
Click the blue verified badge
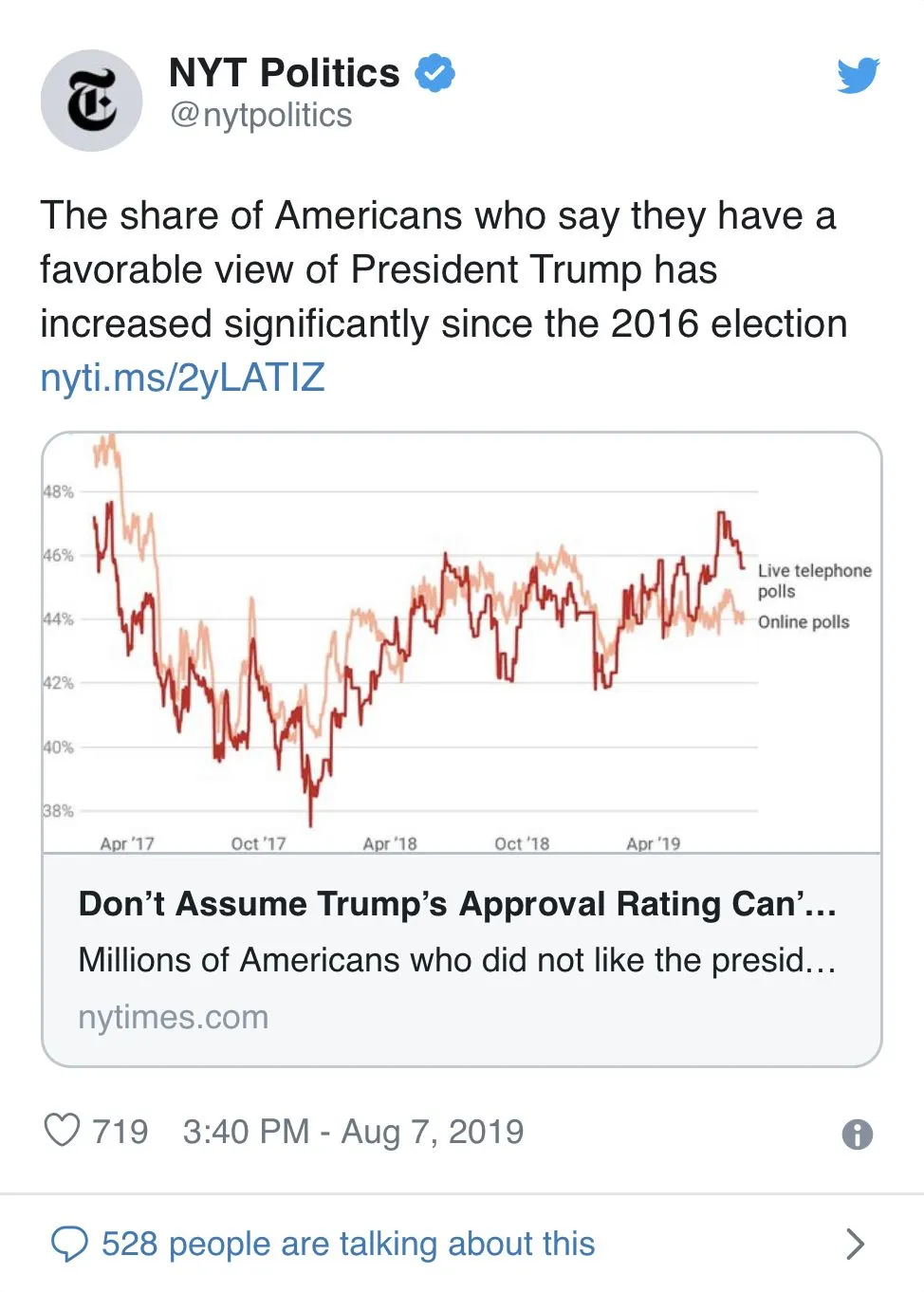[x=435, y=73]
